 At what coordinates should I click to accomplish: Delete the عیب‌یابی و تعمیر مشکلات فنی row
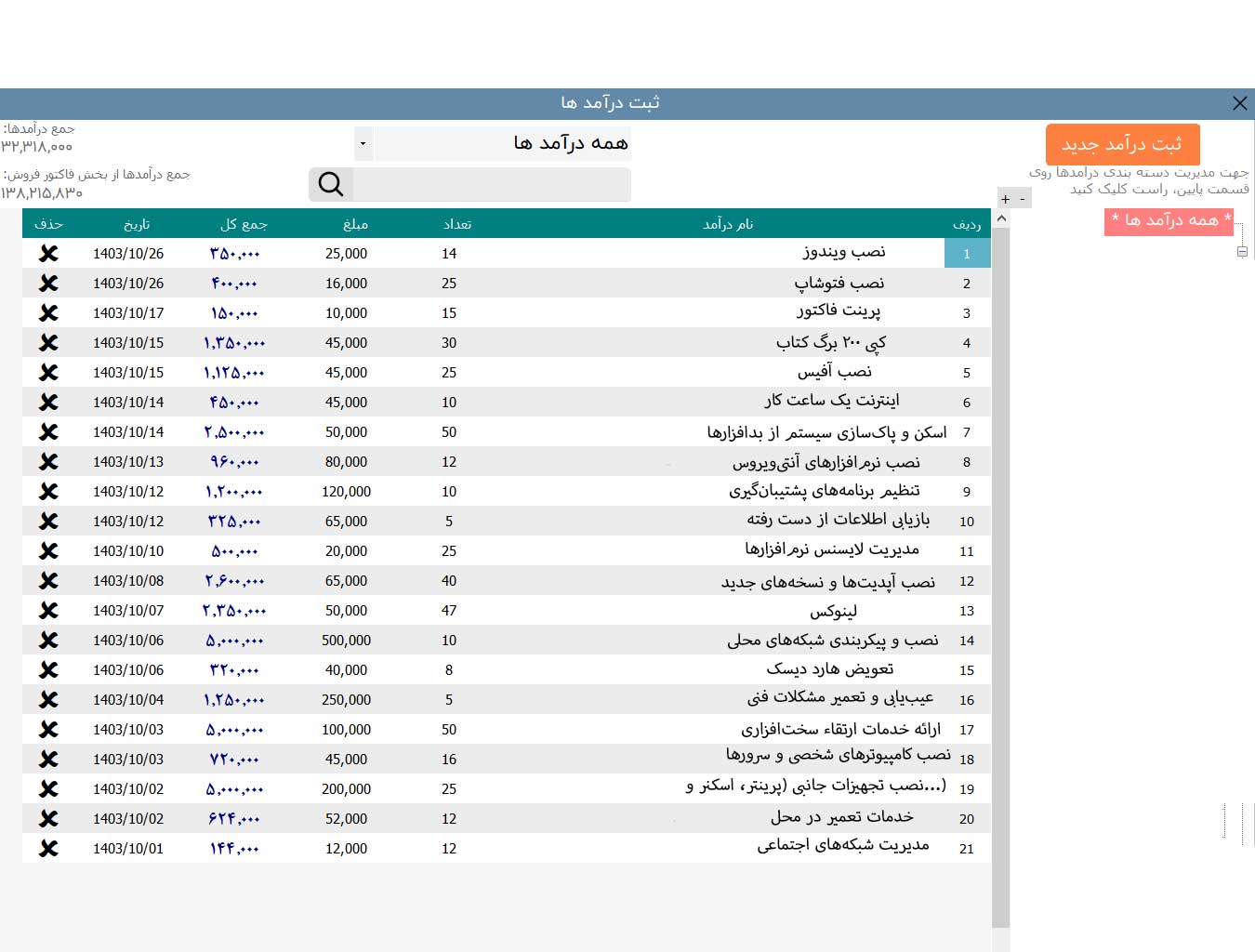pyautogui.click(x=48, y=699)
